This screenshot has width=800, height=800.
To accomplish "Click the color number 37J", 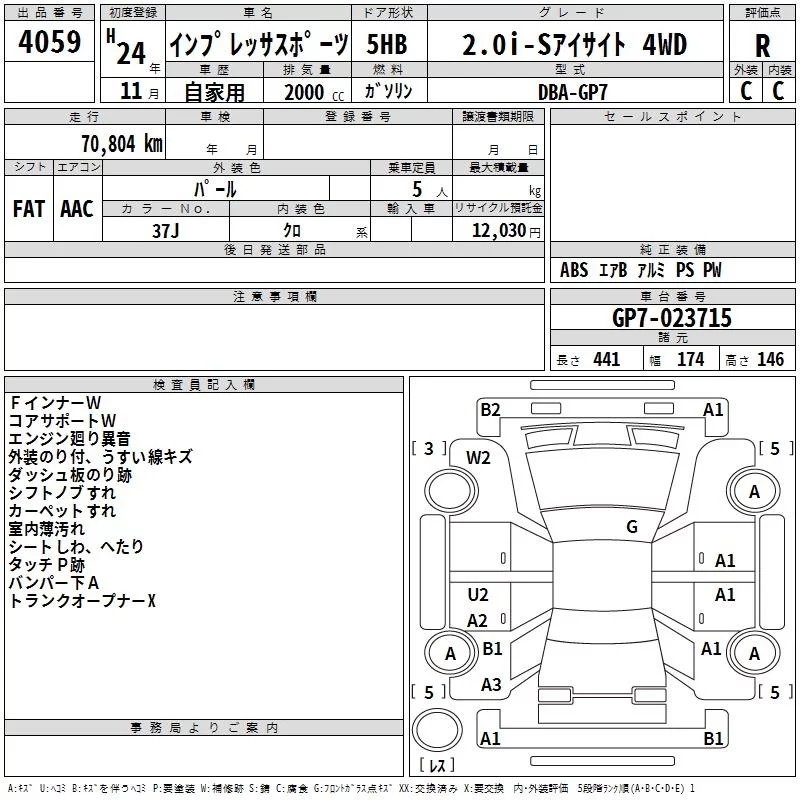I will point(166,231).
